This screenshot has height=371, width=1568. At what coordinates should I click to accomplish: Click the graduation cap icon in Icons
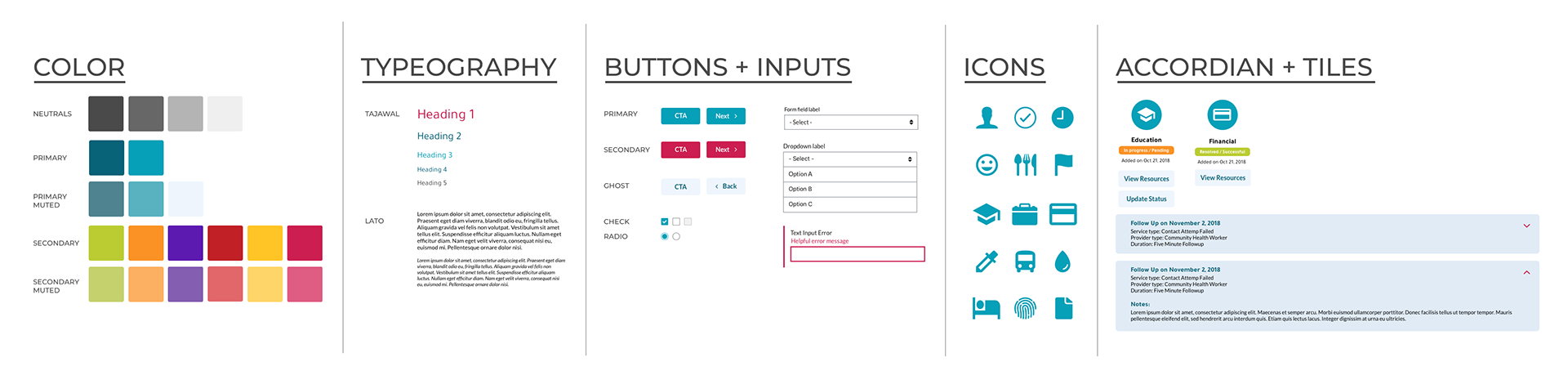coord(987,214)
